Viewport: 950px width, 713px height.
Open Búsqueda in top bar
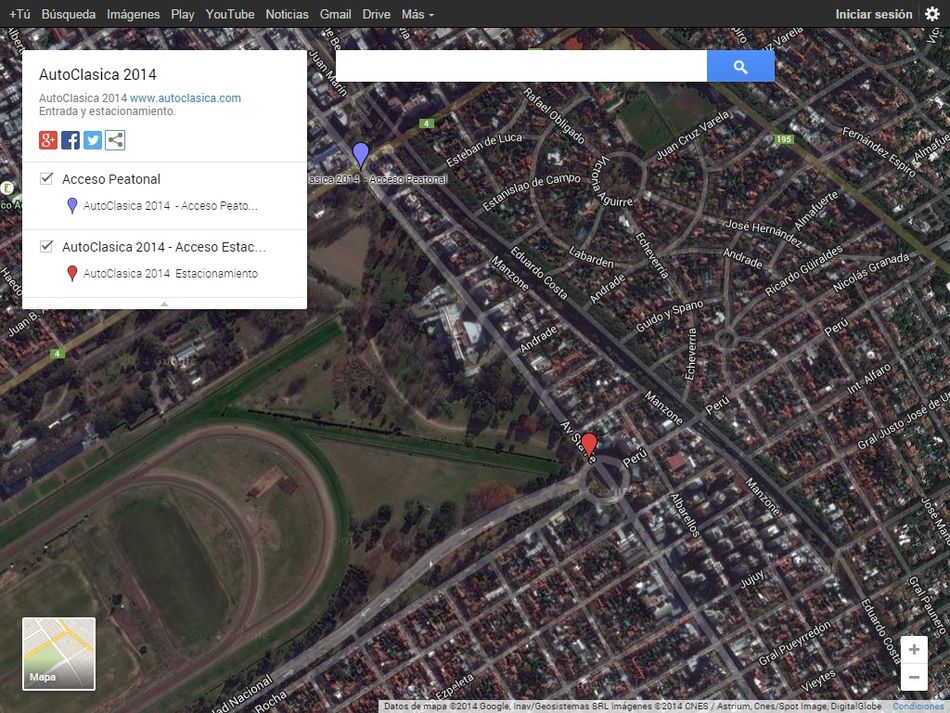click(68, 14)
